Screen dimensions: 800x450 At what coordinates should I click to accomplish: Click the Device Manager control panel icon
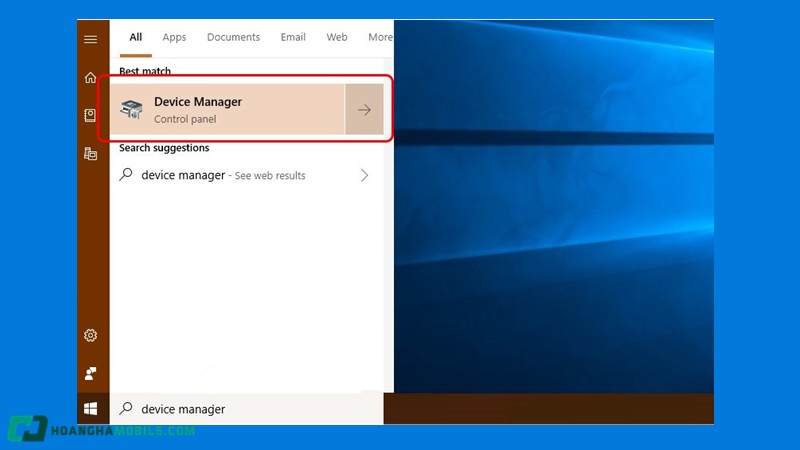coord(131,109)
